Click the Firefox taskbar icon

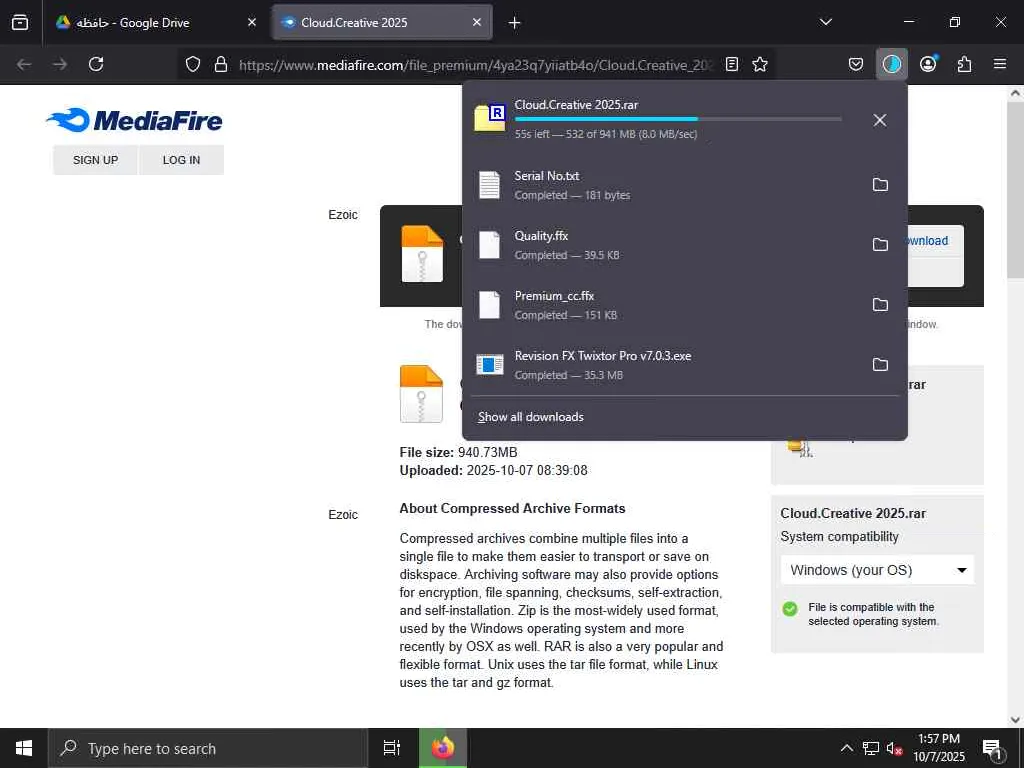pos(443,748)
